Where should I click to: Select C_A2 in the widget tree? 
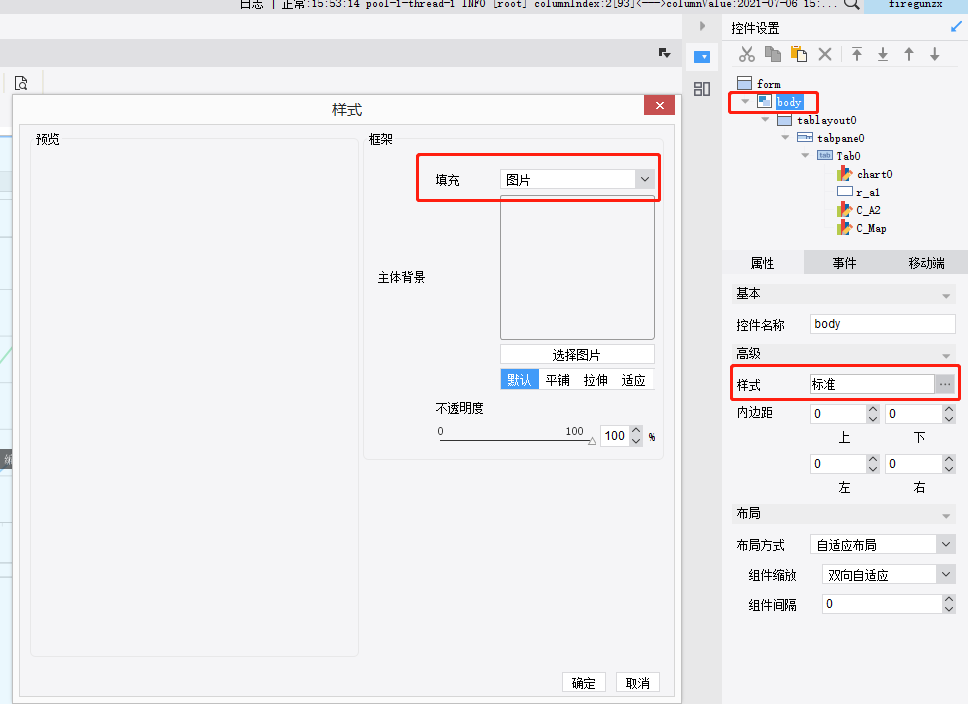click(868, 210)
